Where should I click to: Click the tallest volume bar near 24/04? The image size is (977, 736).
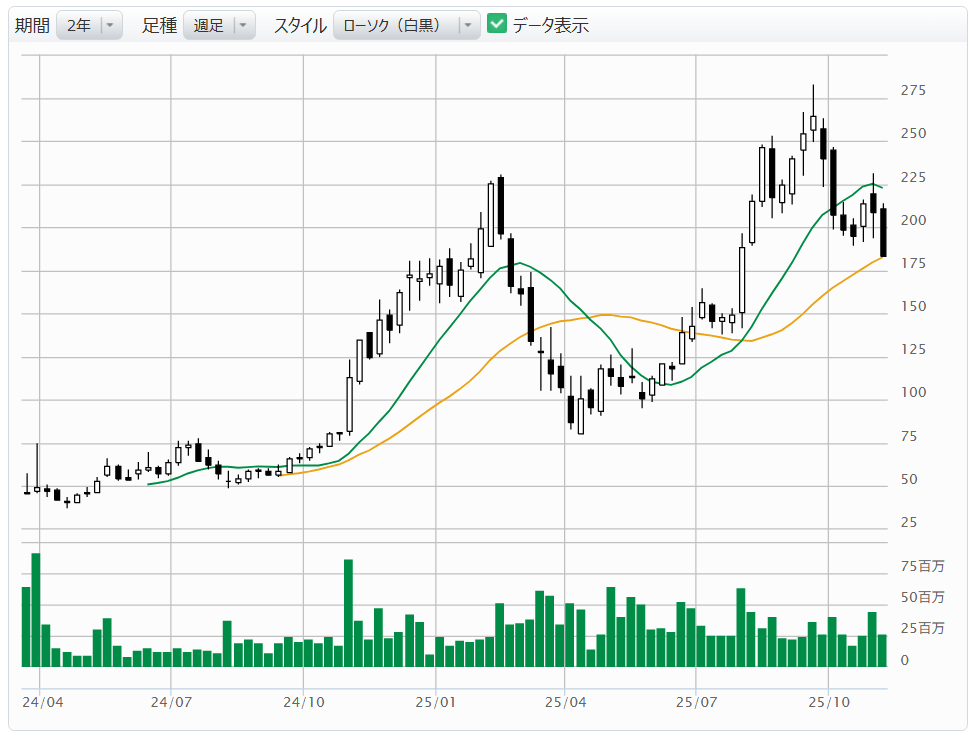click(x=36, y=610)
